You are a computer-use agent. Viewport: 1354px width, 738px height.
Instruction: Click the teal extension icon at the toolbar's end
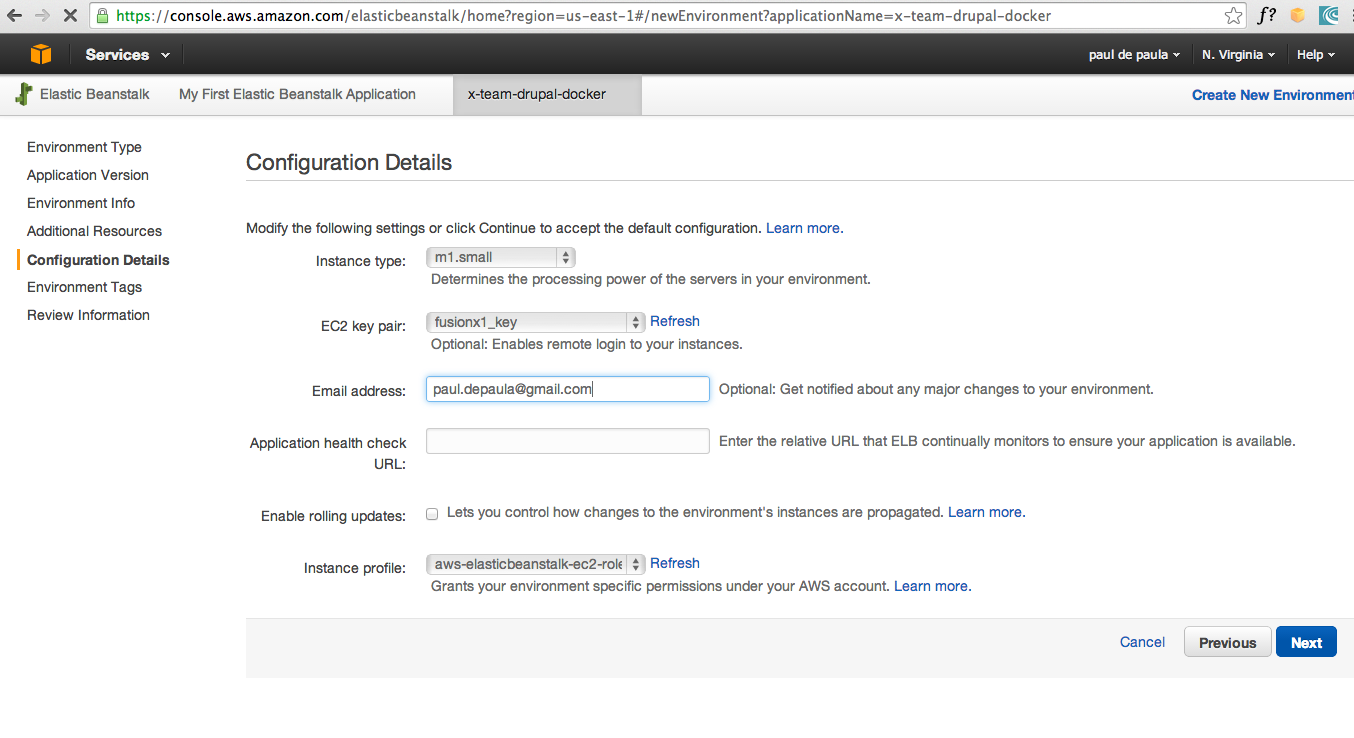1329,15
